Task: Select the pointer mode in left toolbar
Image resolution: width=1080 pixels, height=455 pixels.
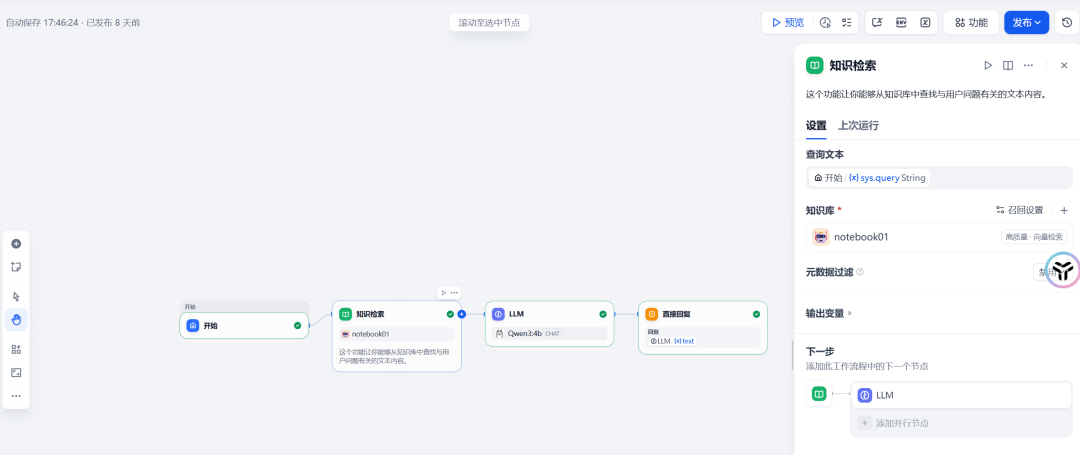Action: [16, 296]
